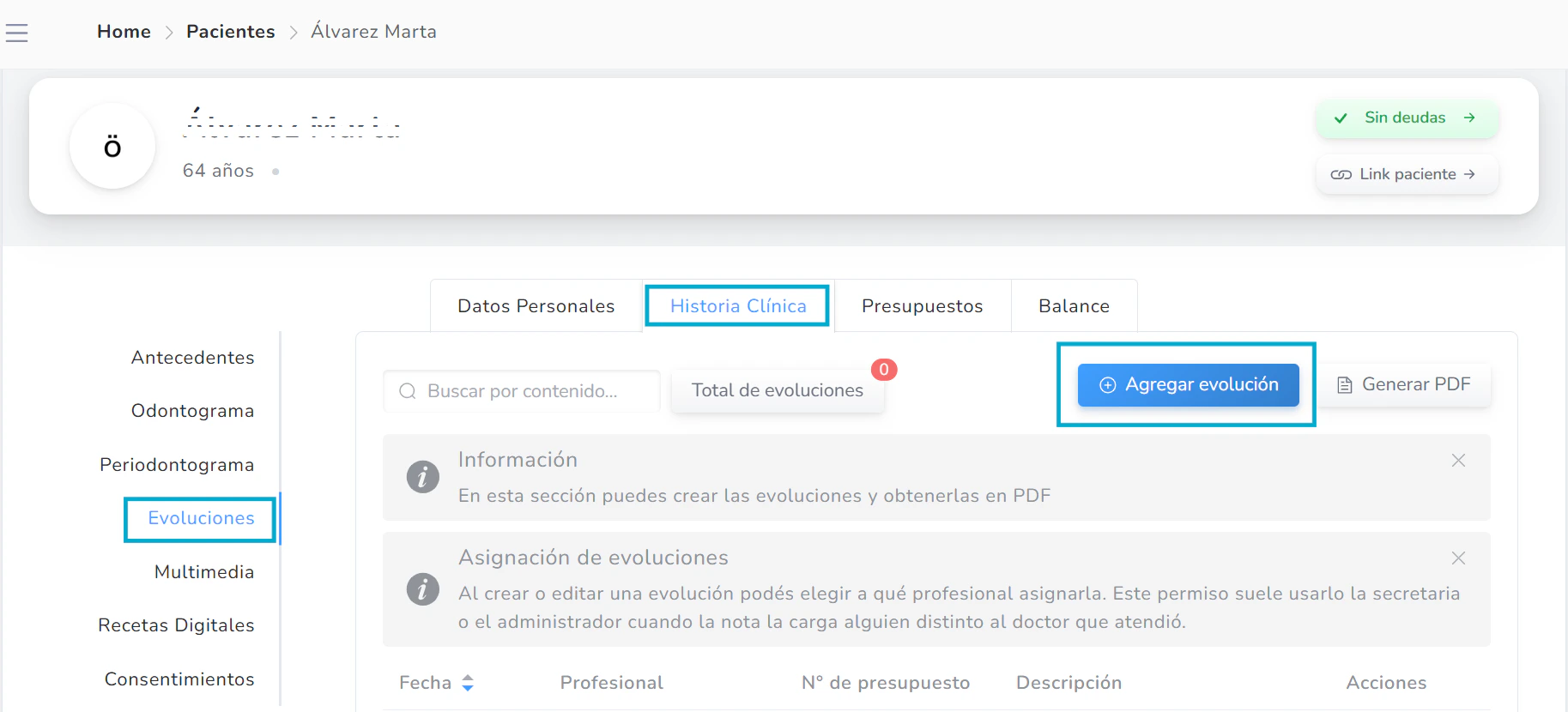Click the info icon of the Información notice
The height and width of the screenshot is (712, 1568).
pos(423,477)
